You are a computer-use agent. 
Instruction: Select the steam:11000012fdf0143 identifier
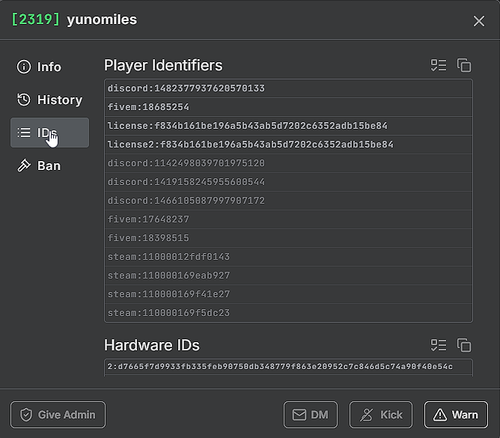coord(288,257)
